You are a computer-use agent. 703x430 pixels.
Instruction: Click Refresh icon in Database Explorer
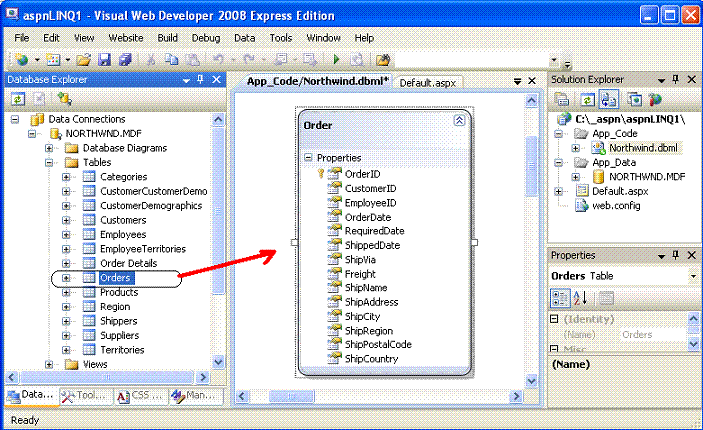18,99
